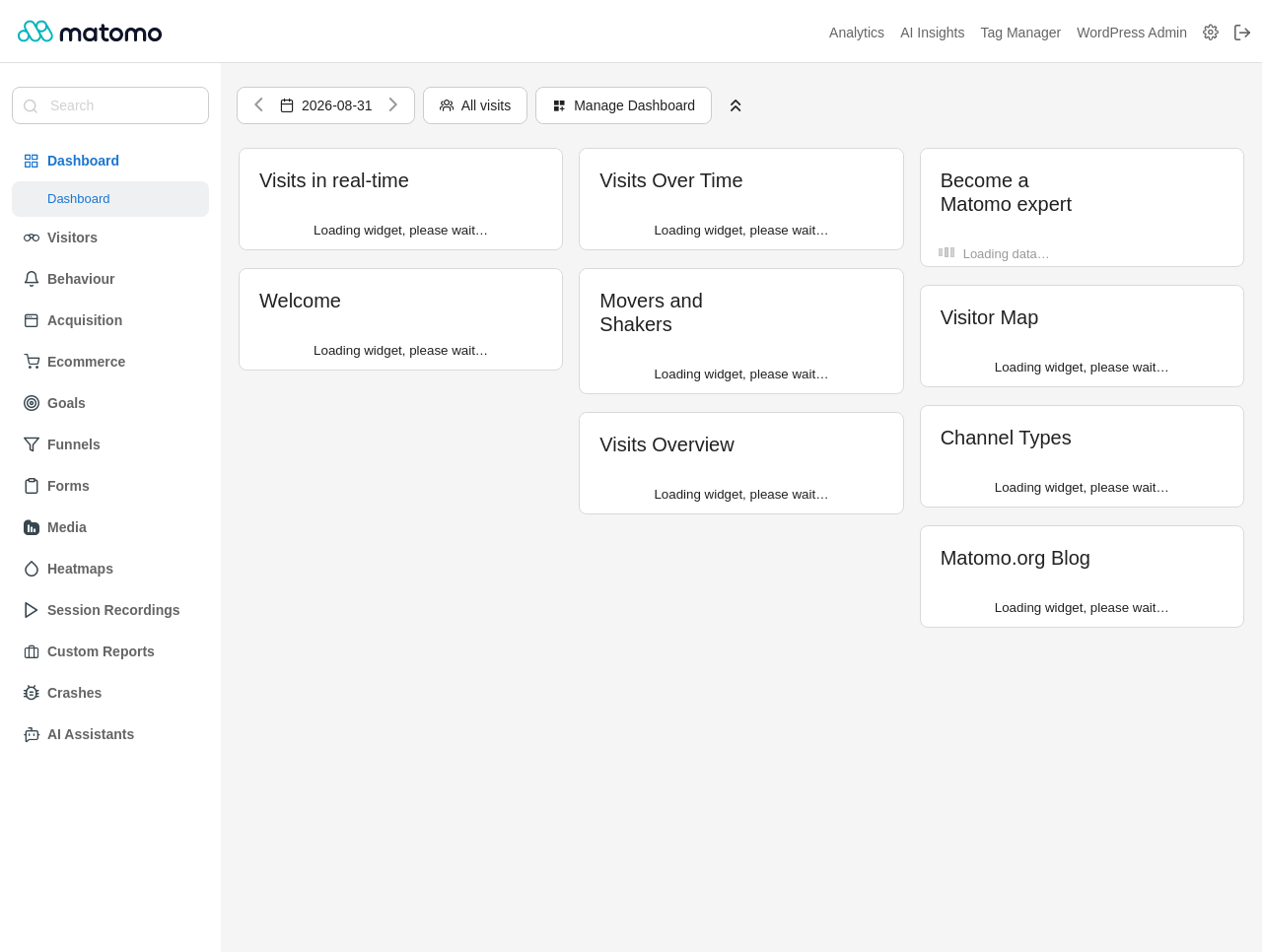Click the All visits segment icon
The width and height of the screenshot is (1262, 952).
pos(447,105)
